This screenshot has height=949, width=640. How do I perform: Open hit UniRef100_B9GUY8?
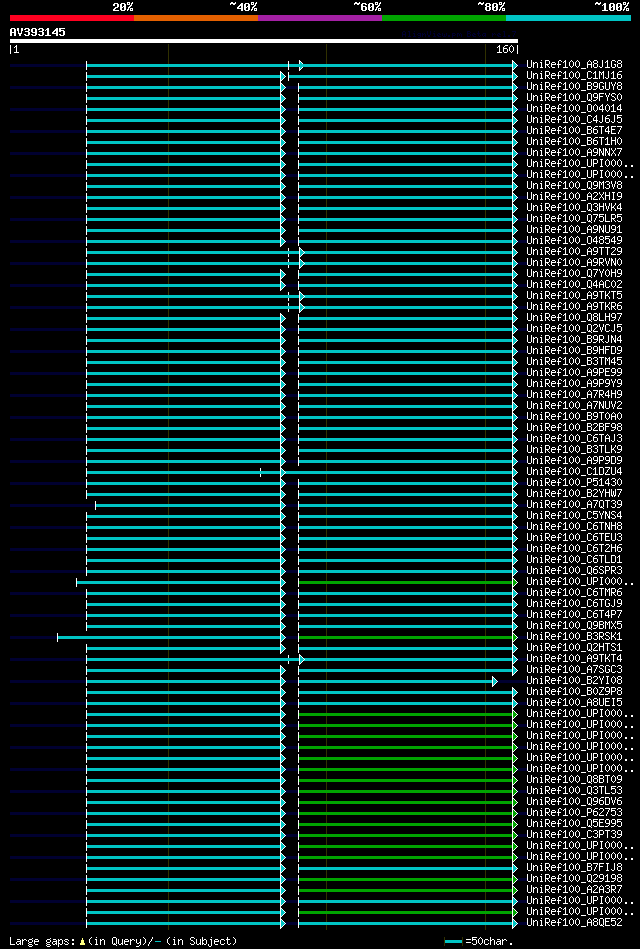point(574,87)
